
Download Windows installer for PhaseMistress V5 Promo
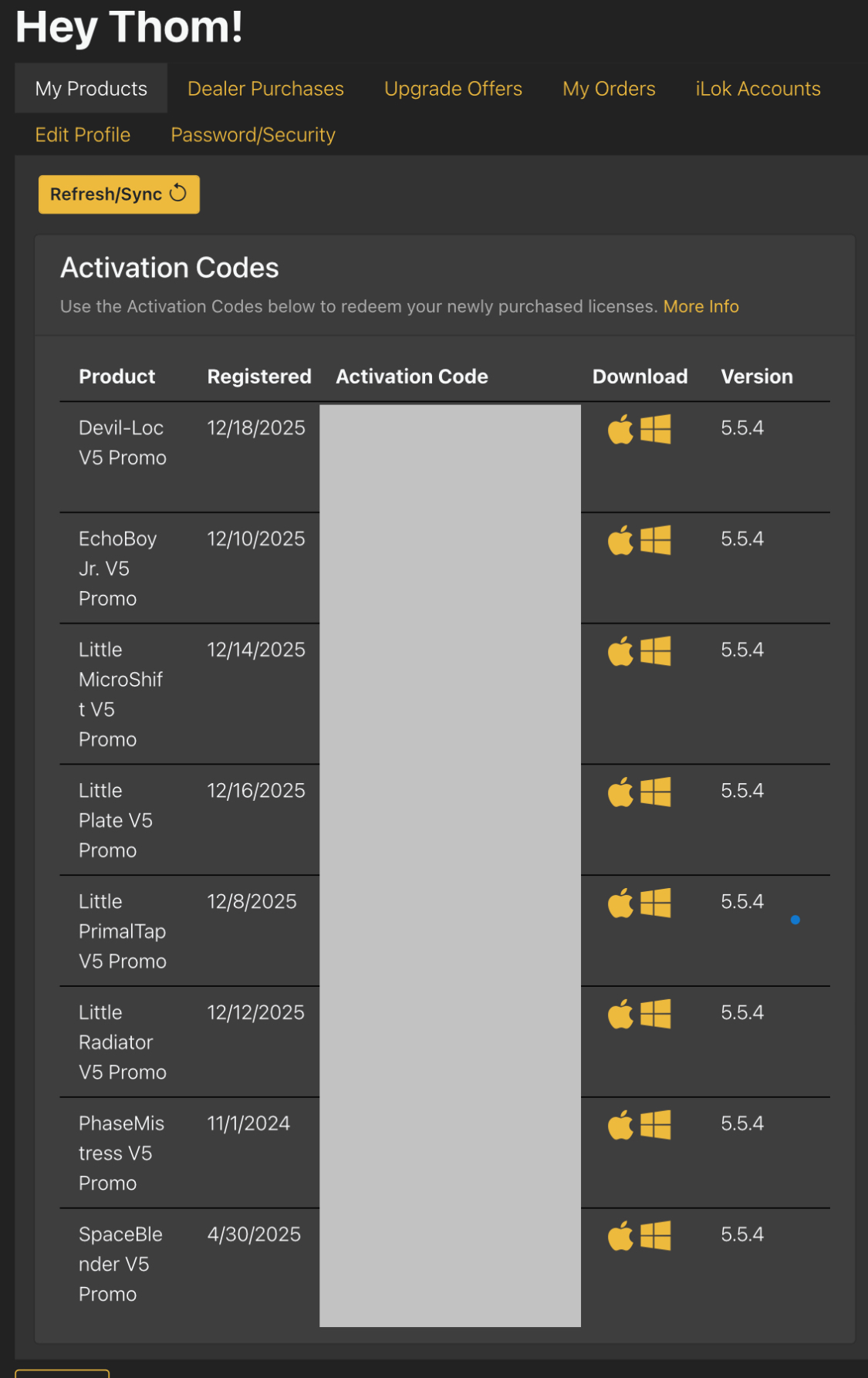click(x=656, y=1125)
